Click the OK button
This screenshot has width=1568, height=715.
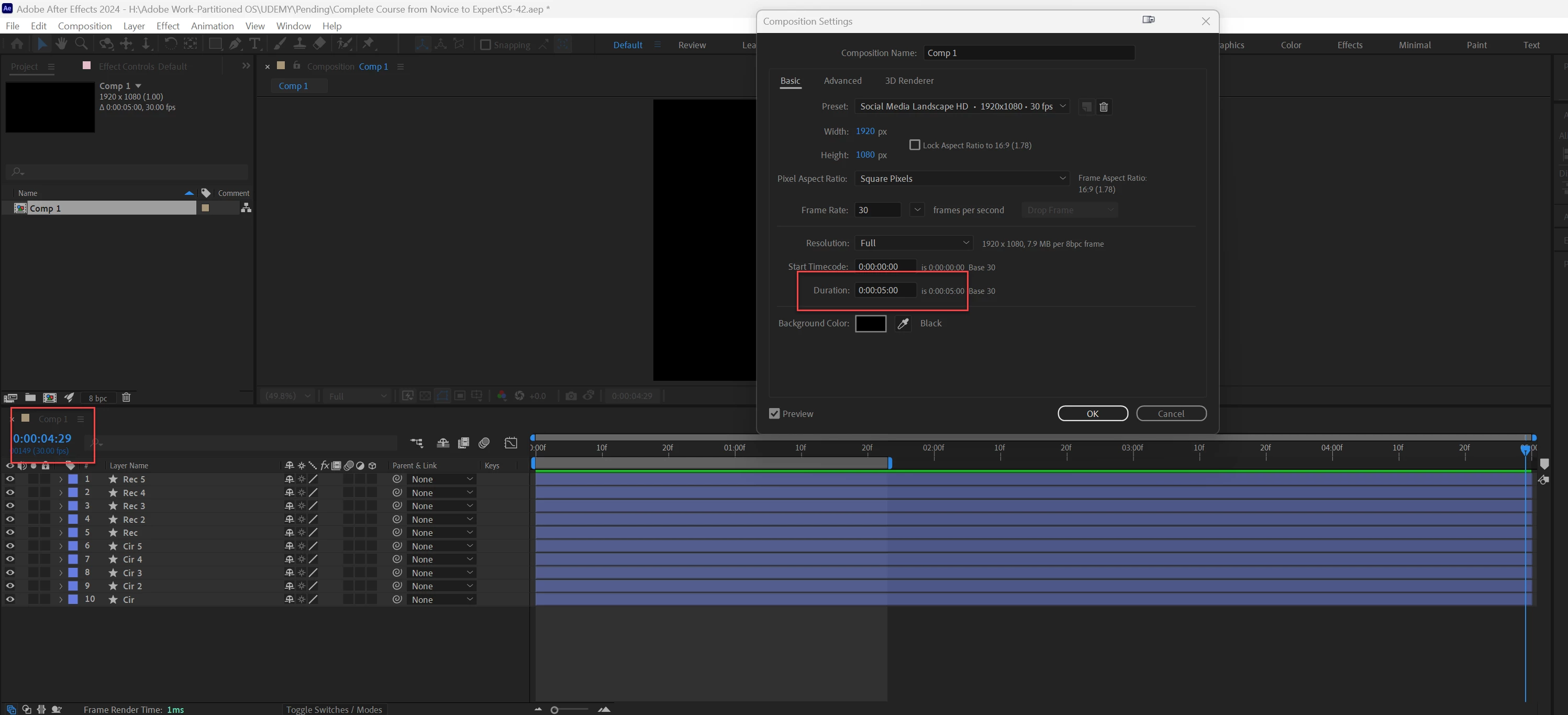click(x=1092, y=413)
